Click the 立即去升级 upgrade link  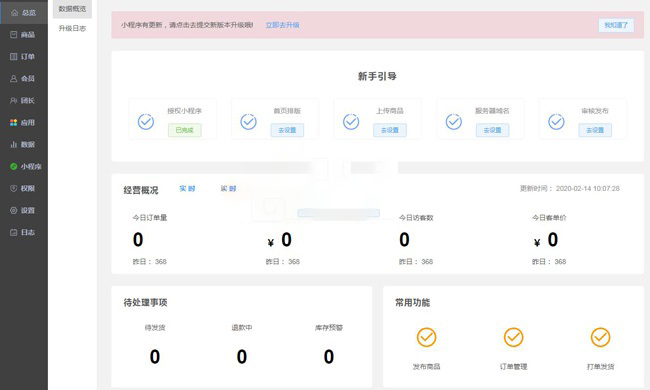283,25
